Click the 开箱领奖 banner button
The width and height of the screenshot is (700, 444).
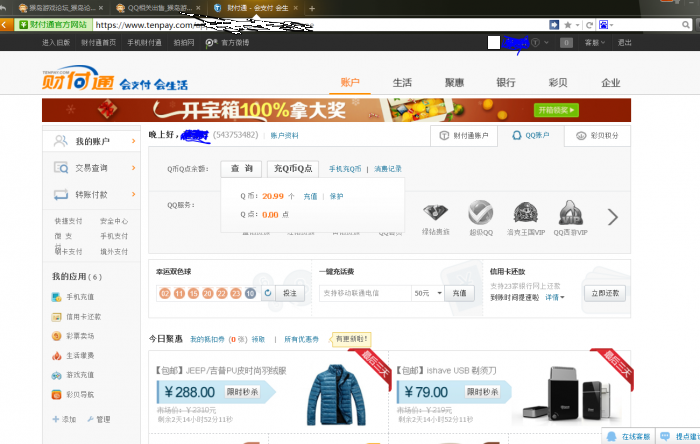556,110
